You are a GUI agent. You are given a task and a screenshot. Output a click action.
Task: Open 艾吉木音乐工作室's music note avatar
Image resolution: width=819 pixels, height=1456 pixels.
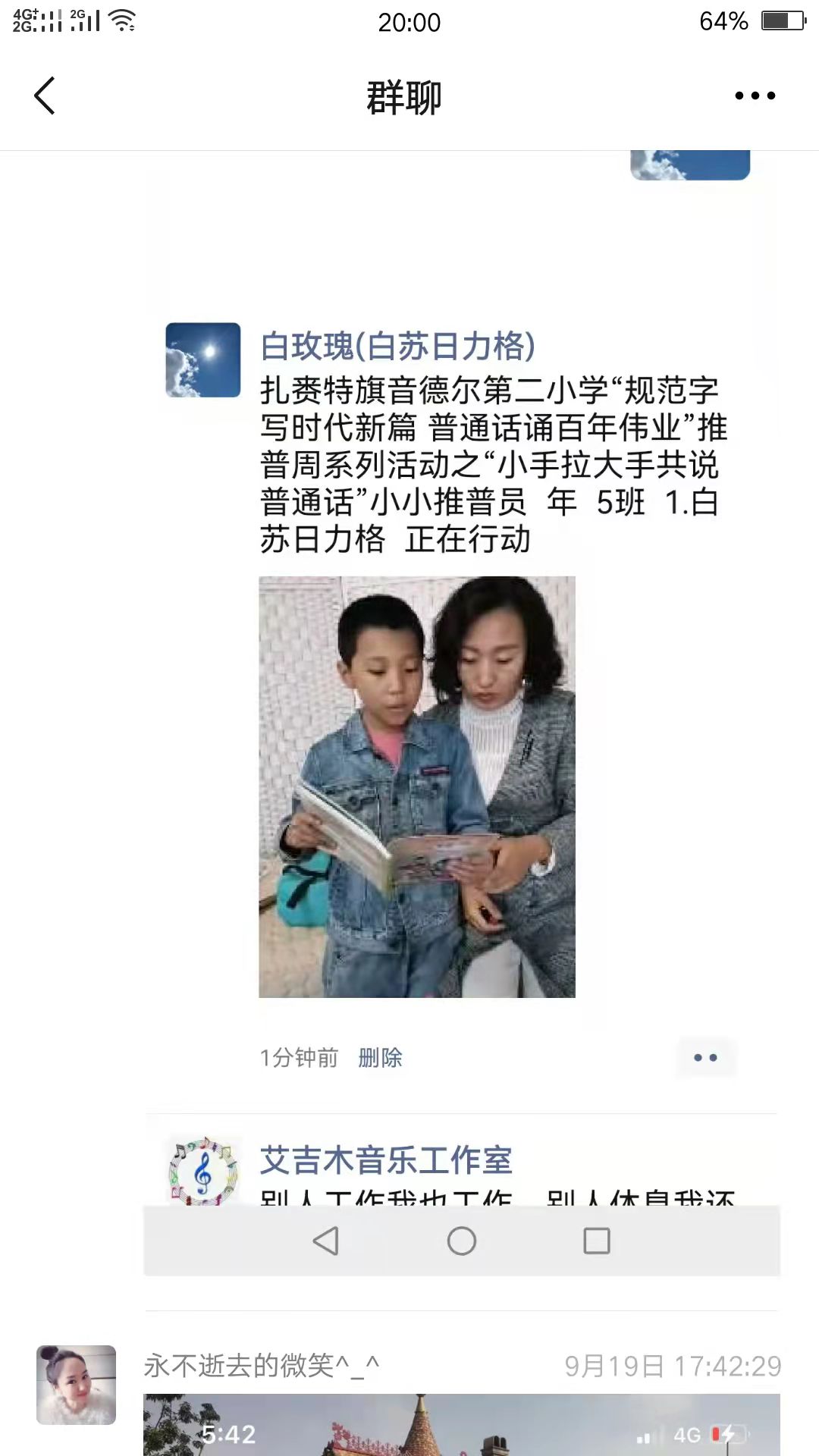point(203,1171)
